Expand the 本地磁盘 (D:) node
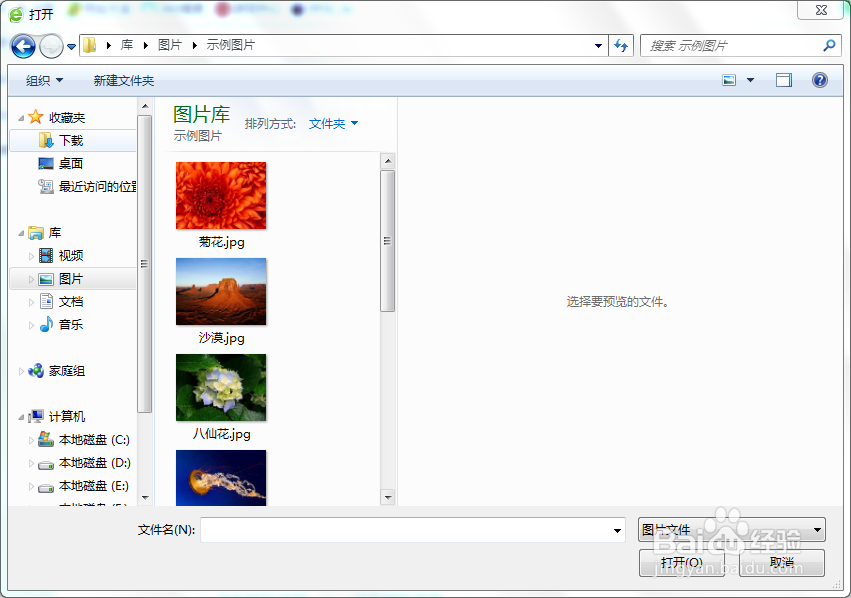 point(31,463)
